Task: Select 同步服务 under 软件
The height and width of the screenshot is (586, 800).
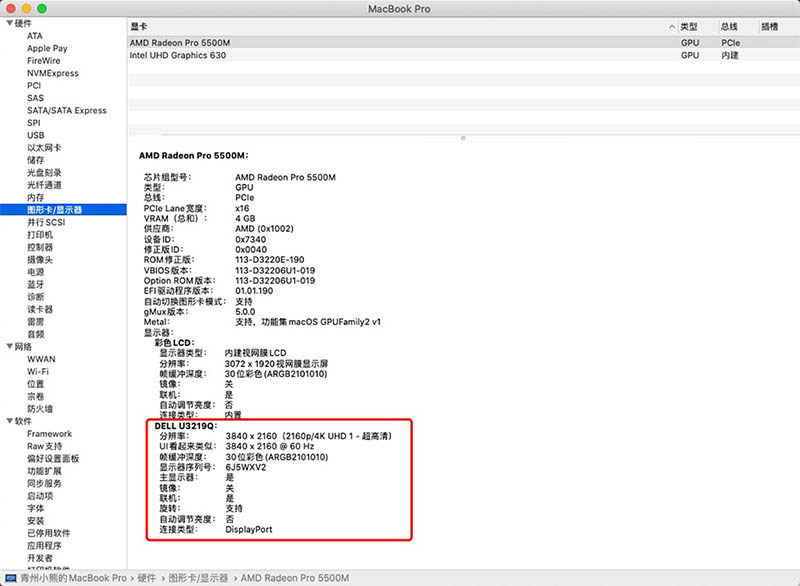Action: [44, 483]
